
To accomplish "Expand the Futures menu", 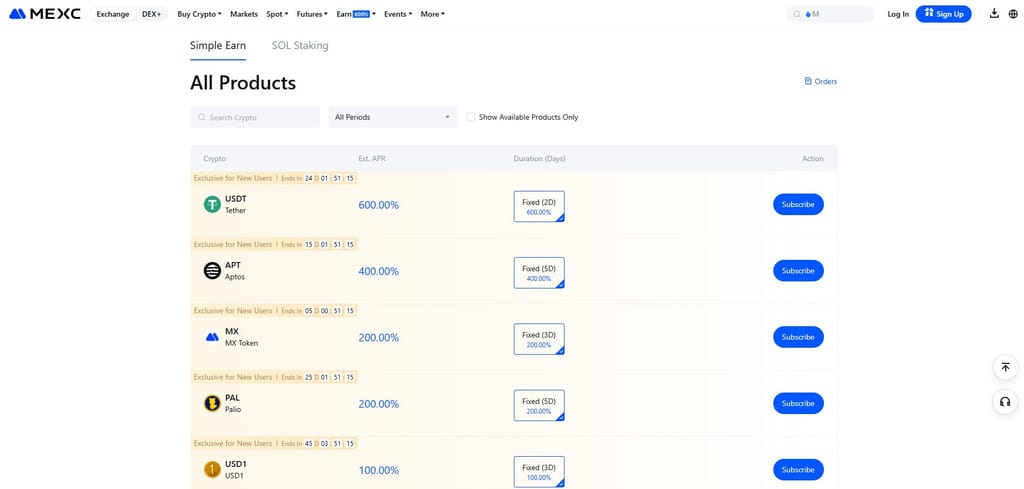I will click(312, 14).
